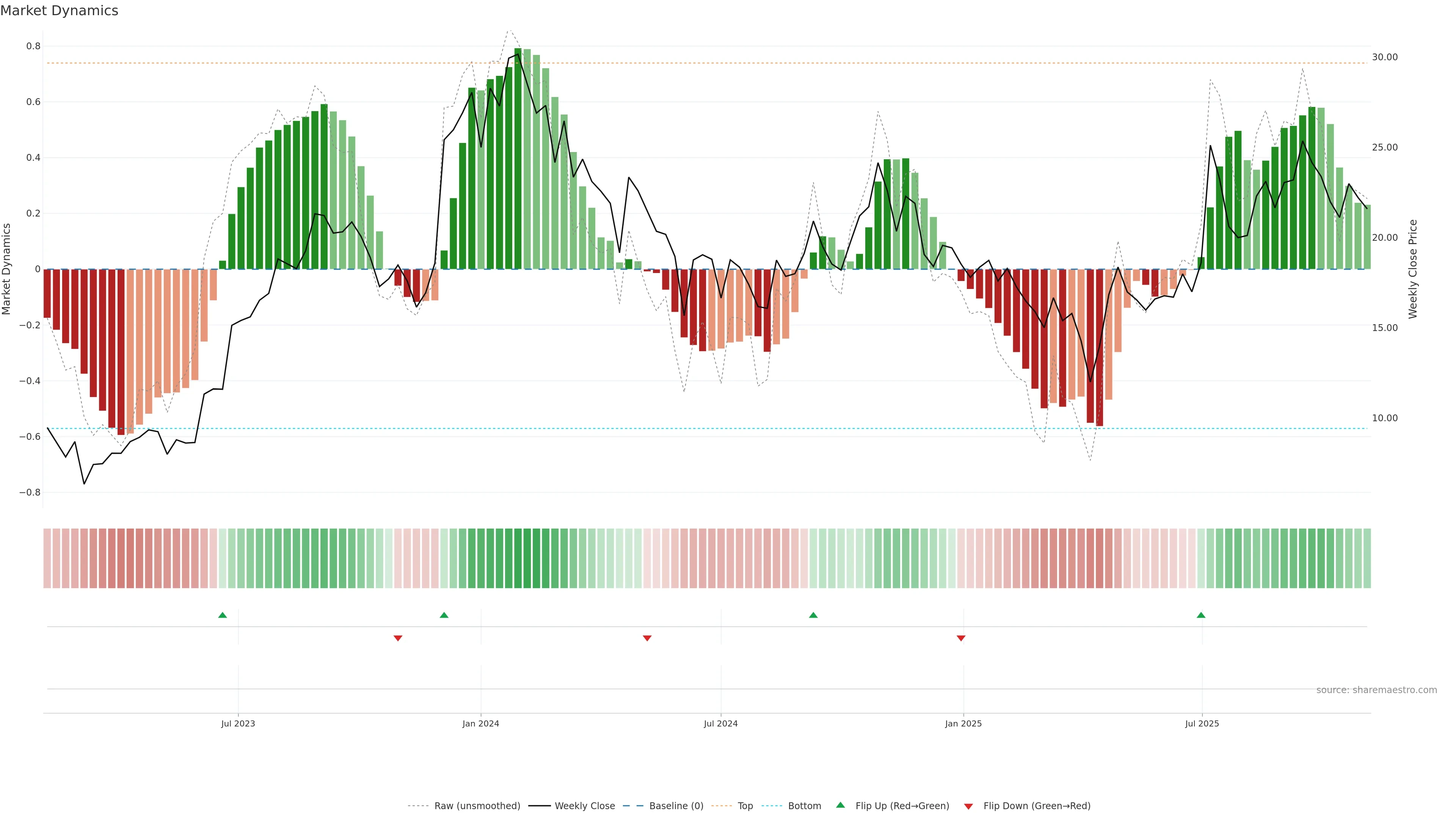Toggle the Baseline (0) legend entry

(x=676, y=806)
